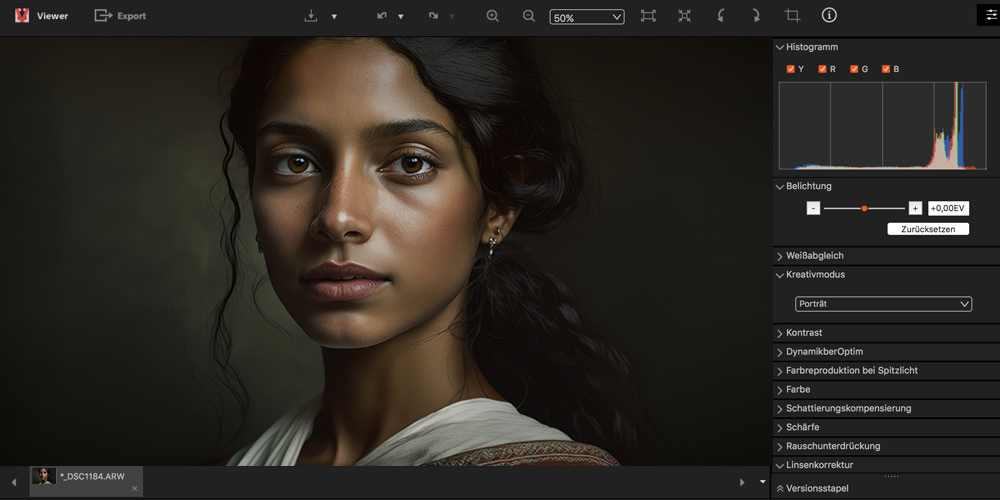Click the Belichtung exposure slider handle
This screenshot has width=1000, height=500.
coord(864,208)
